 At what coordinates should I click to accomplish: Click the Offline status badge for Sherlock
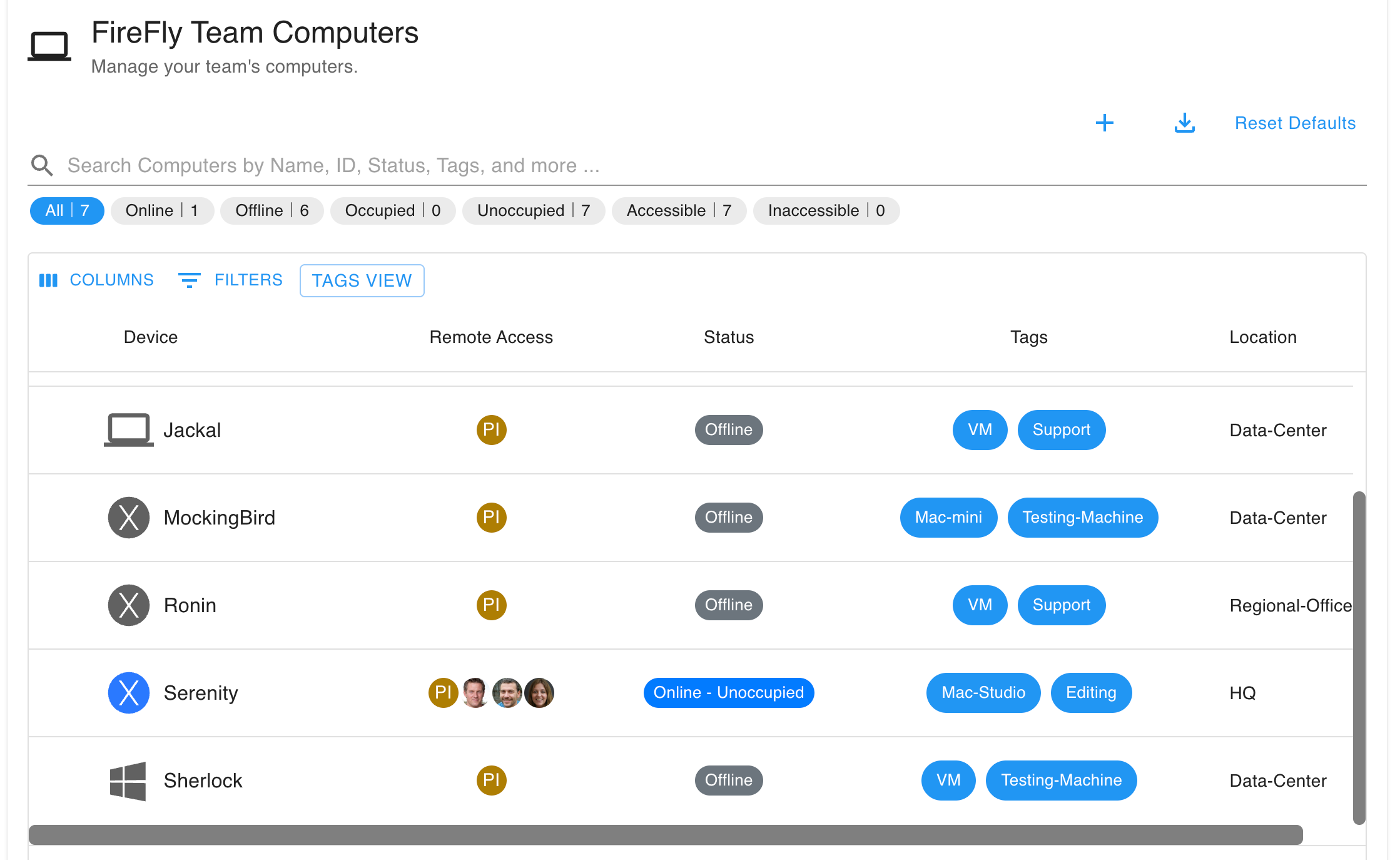729,781
